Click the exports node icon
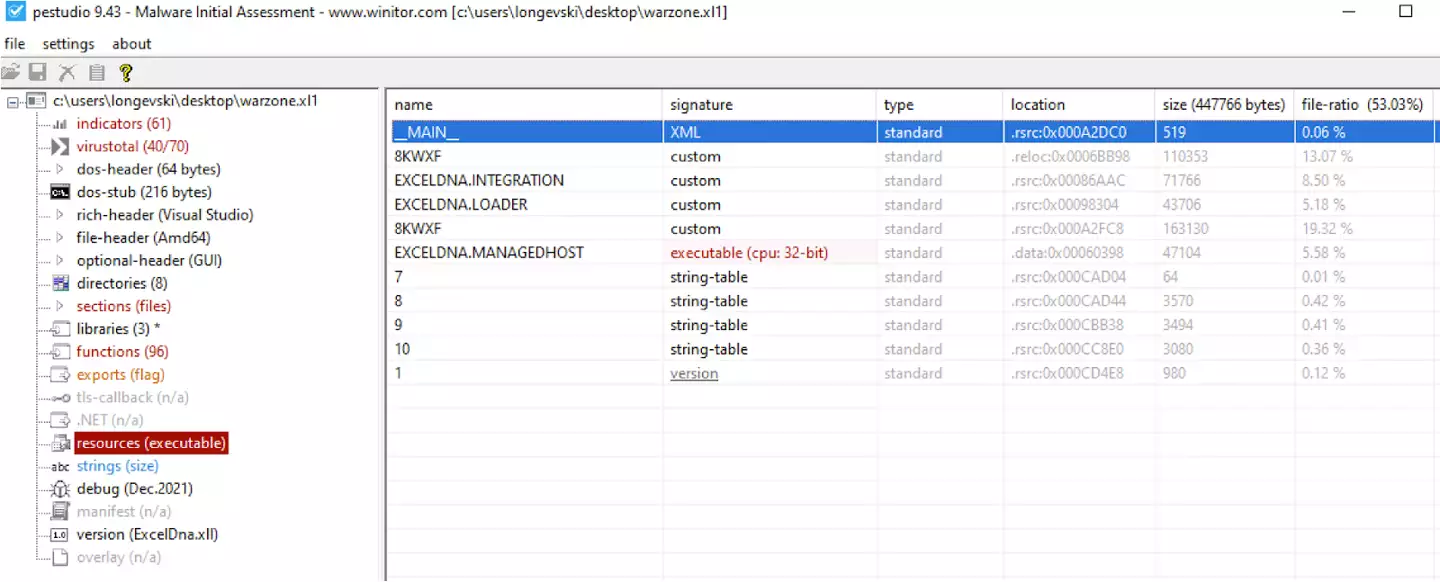Screen dimensions: 1440x582 click(x=60, y=375)
